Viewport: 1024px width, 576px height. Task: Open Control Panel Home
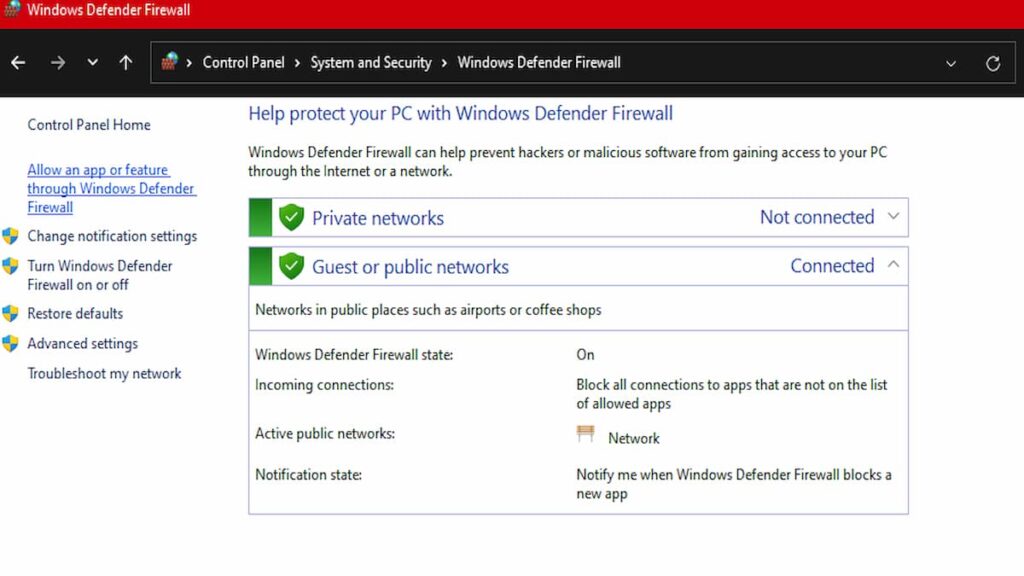tap(89, 125)
